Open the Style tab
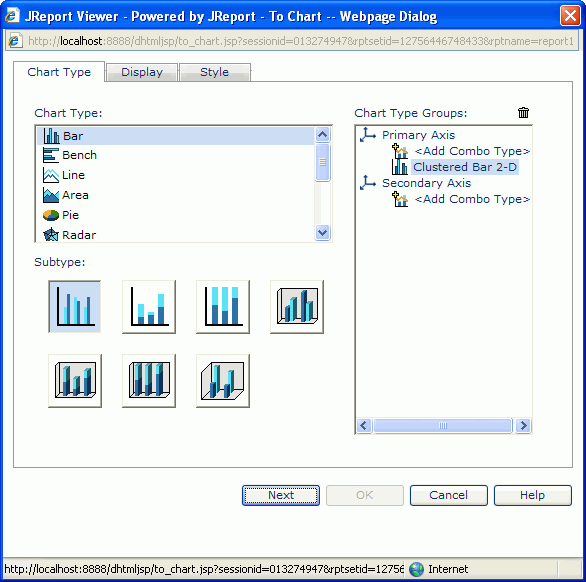The image size is (586, 582). click(x=215, y=72)
